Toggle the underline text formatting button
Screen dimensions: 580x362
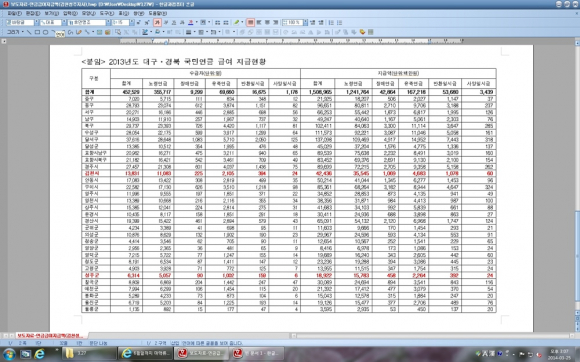tap(174, 23)
